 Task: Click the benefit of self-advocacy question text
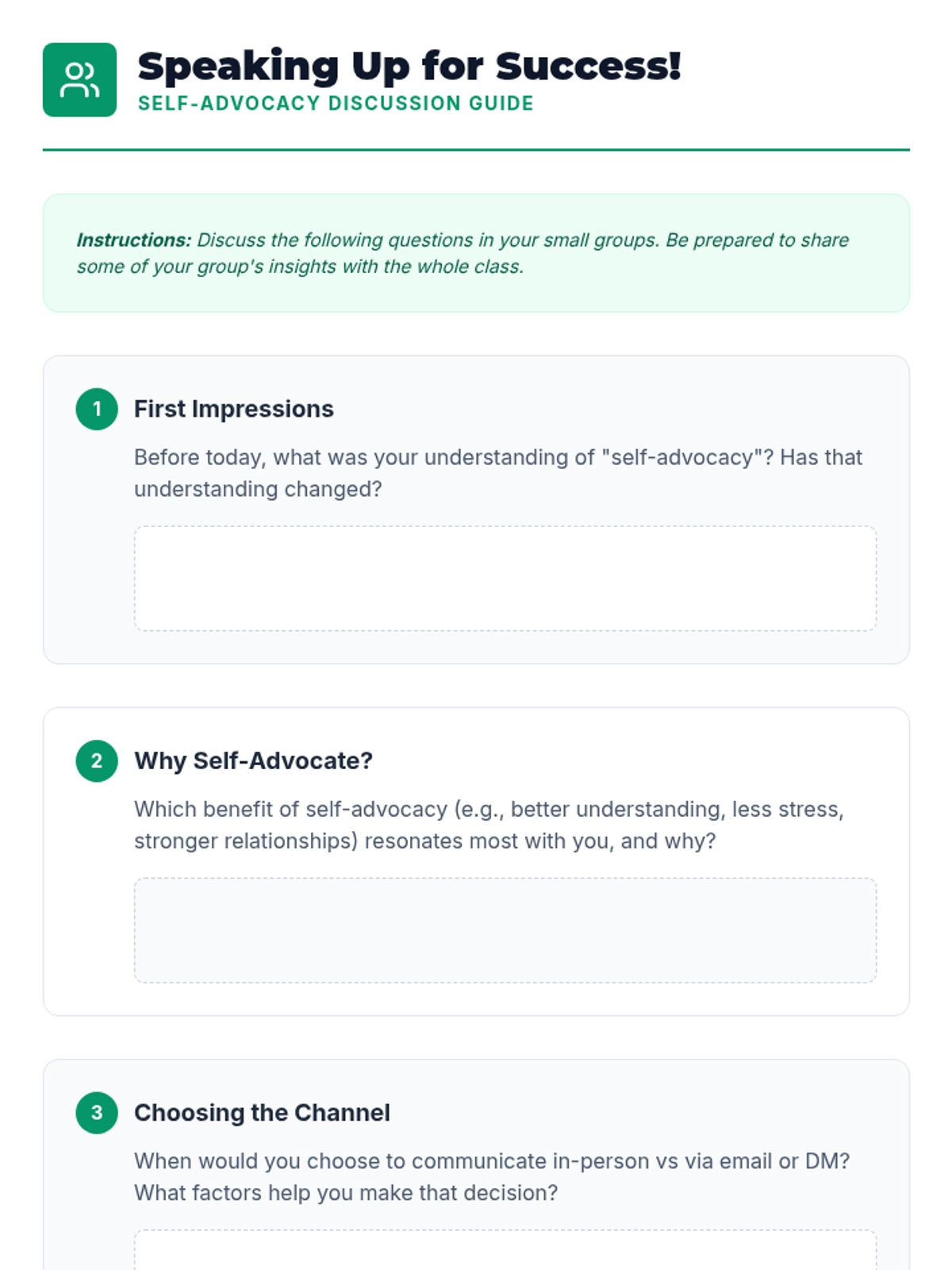coord(489,825)
